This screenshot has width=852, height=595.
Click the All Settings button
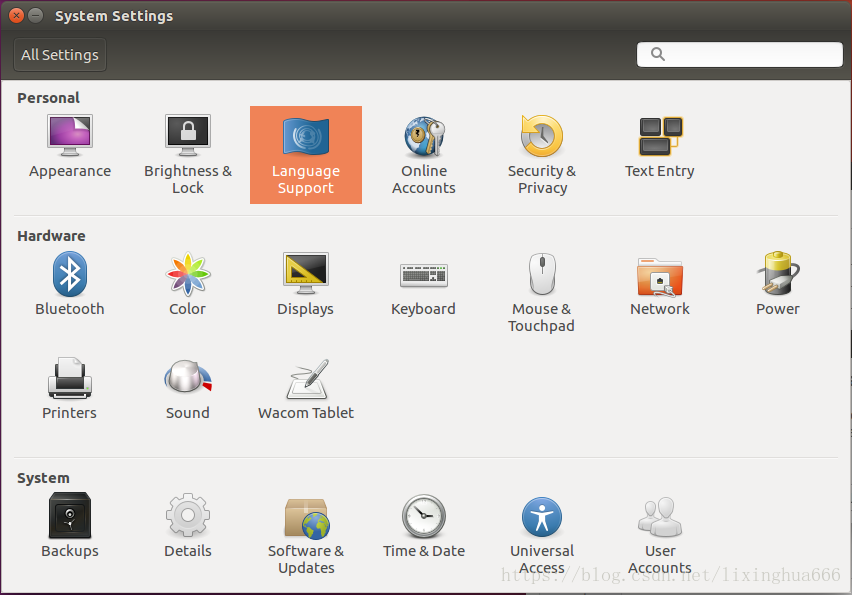(x=60, y=54)
